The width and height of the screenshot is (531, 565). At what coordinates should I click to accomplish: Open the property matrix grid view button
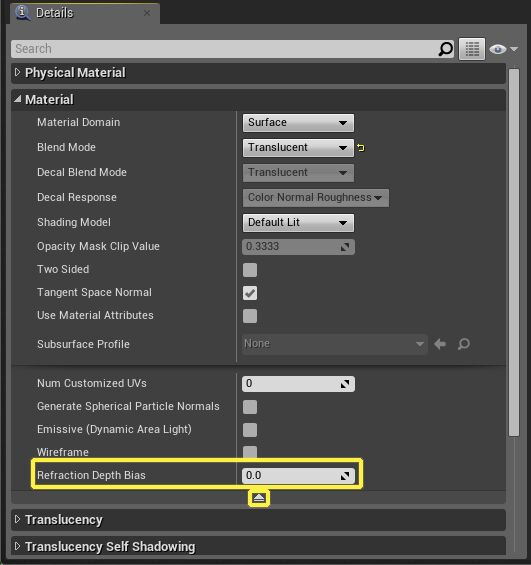472,49
